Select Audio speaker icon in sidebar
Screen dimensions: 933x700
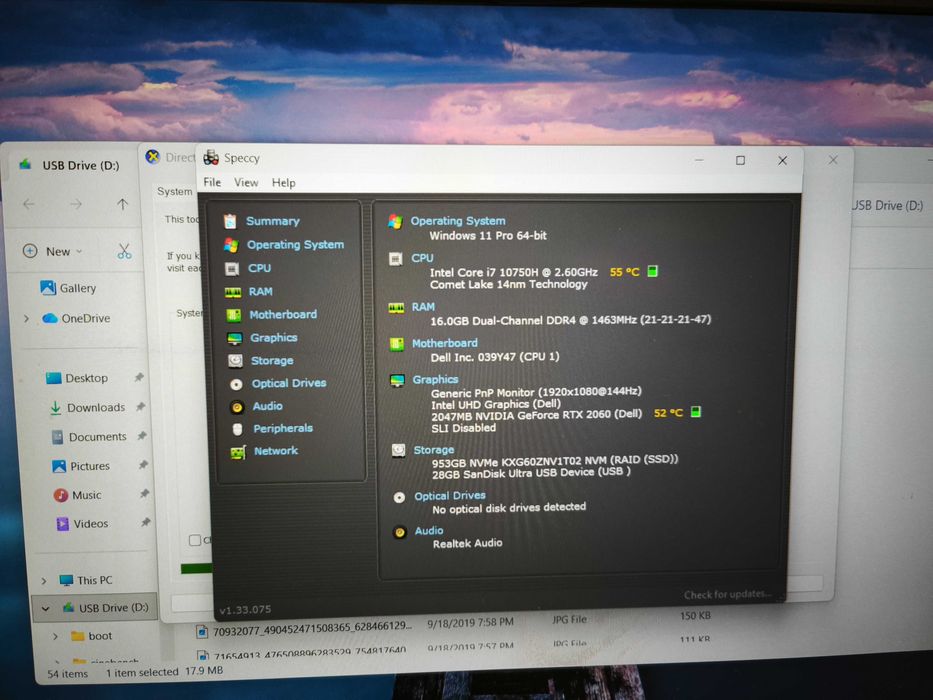point(237,407)
